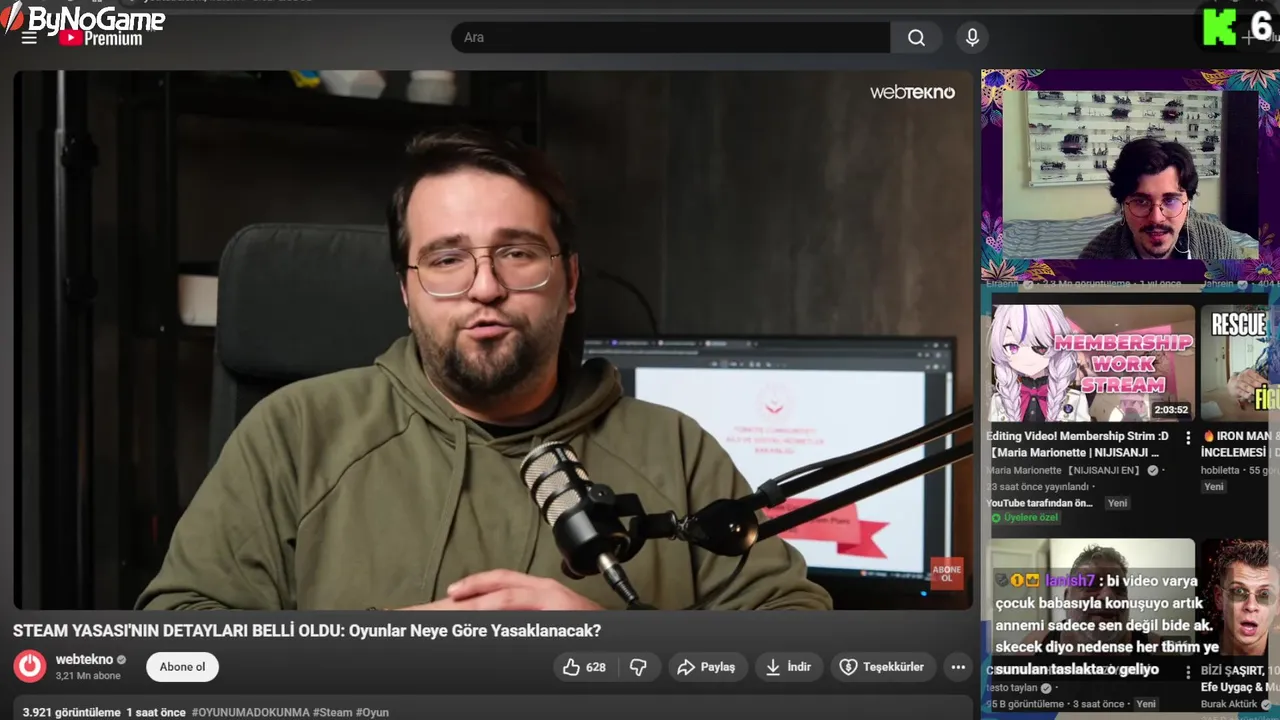Open options for Maria Marionette video

tap(1188, 438)
